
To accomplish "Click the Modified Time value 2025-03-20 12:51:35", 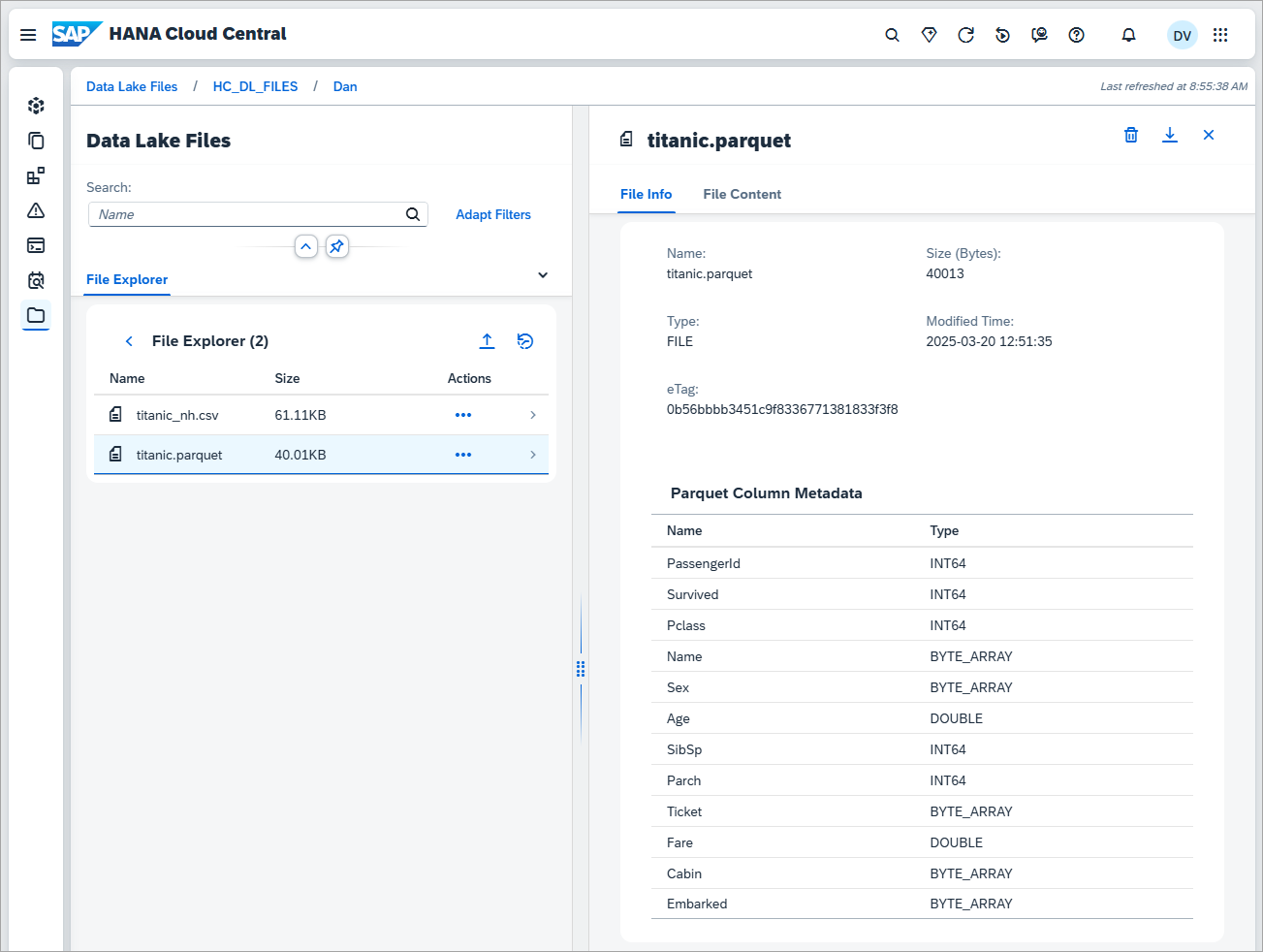I will click(x=989, y=341).
